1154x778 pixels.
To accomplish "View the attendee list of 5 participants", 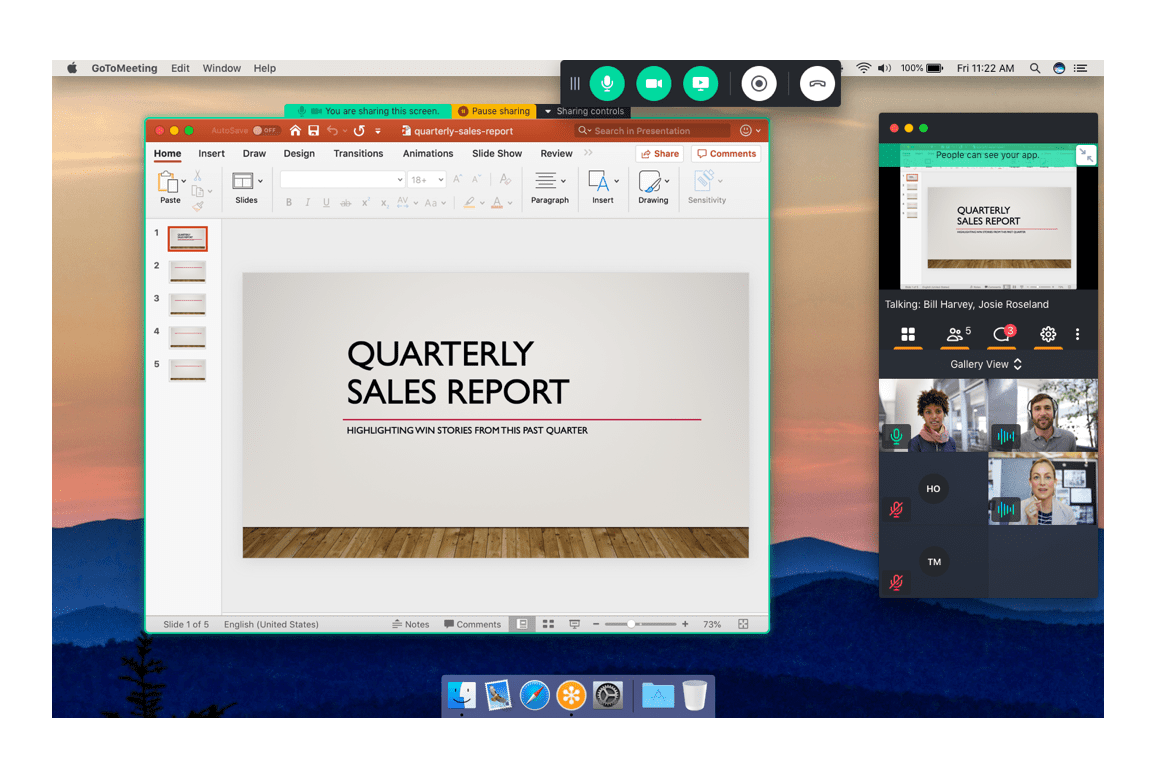I will tap(954, 335).
